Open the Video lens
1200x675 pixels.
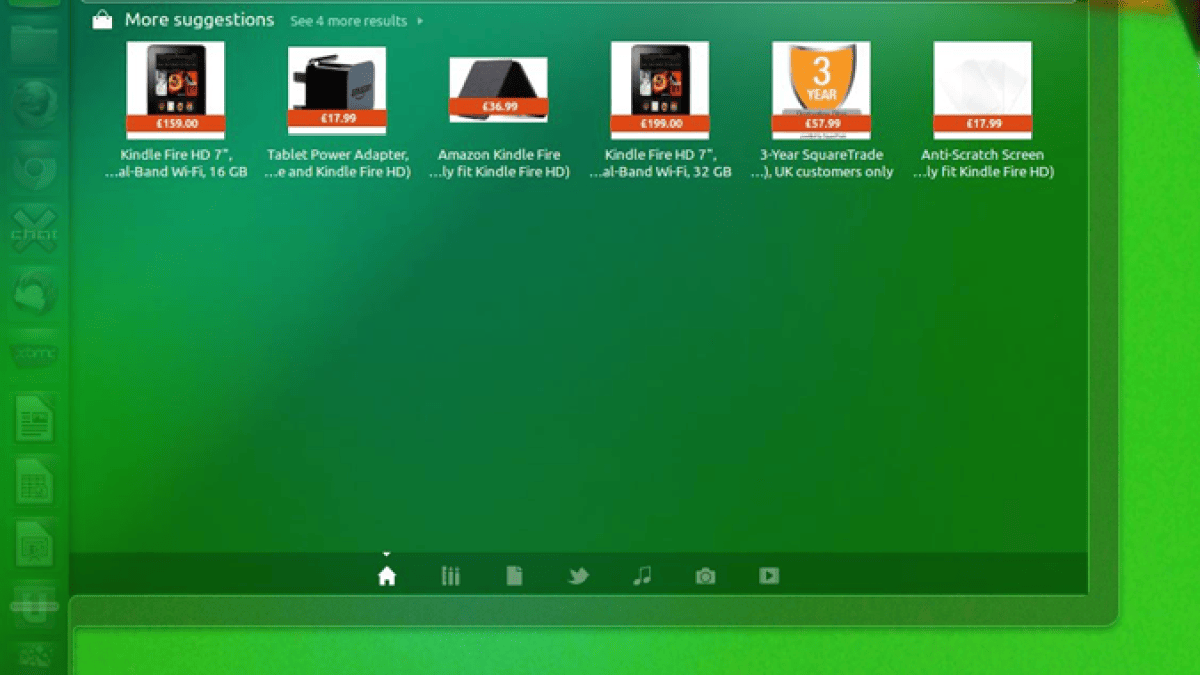click(x=769, y=576)
